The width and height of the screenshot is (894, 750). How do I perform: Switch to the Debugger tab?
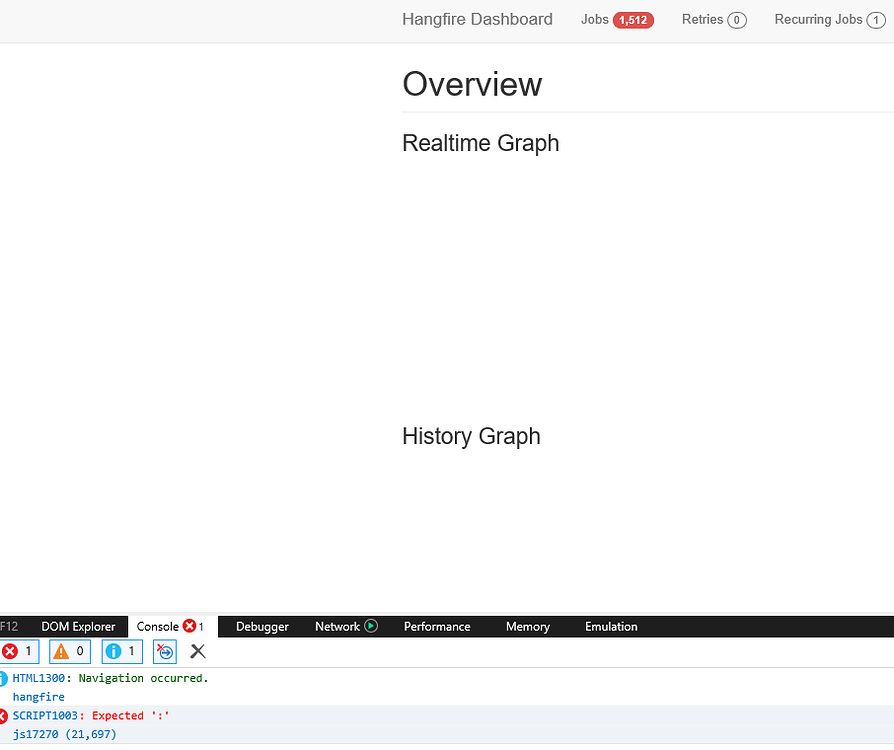pos(261,626)
